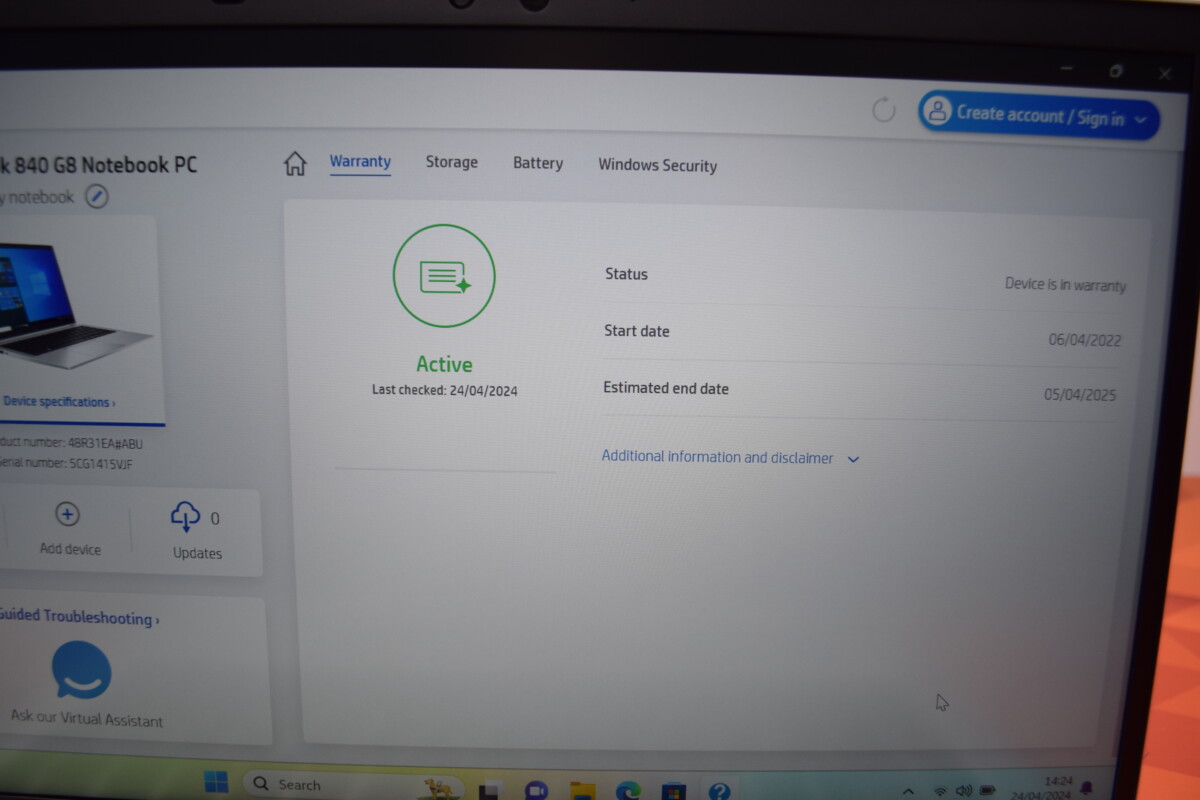Click the end date 05/04/2025
Image resolution: width=1200 pixels, height=800 pixels.
click(1080, 395)
